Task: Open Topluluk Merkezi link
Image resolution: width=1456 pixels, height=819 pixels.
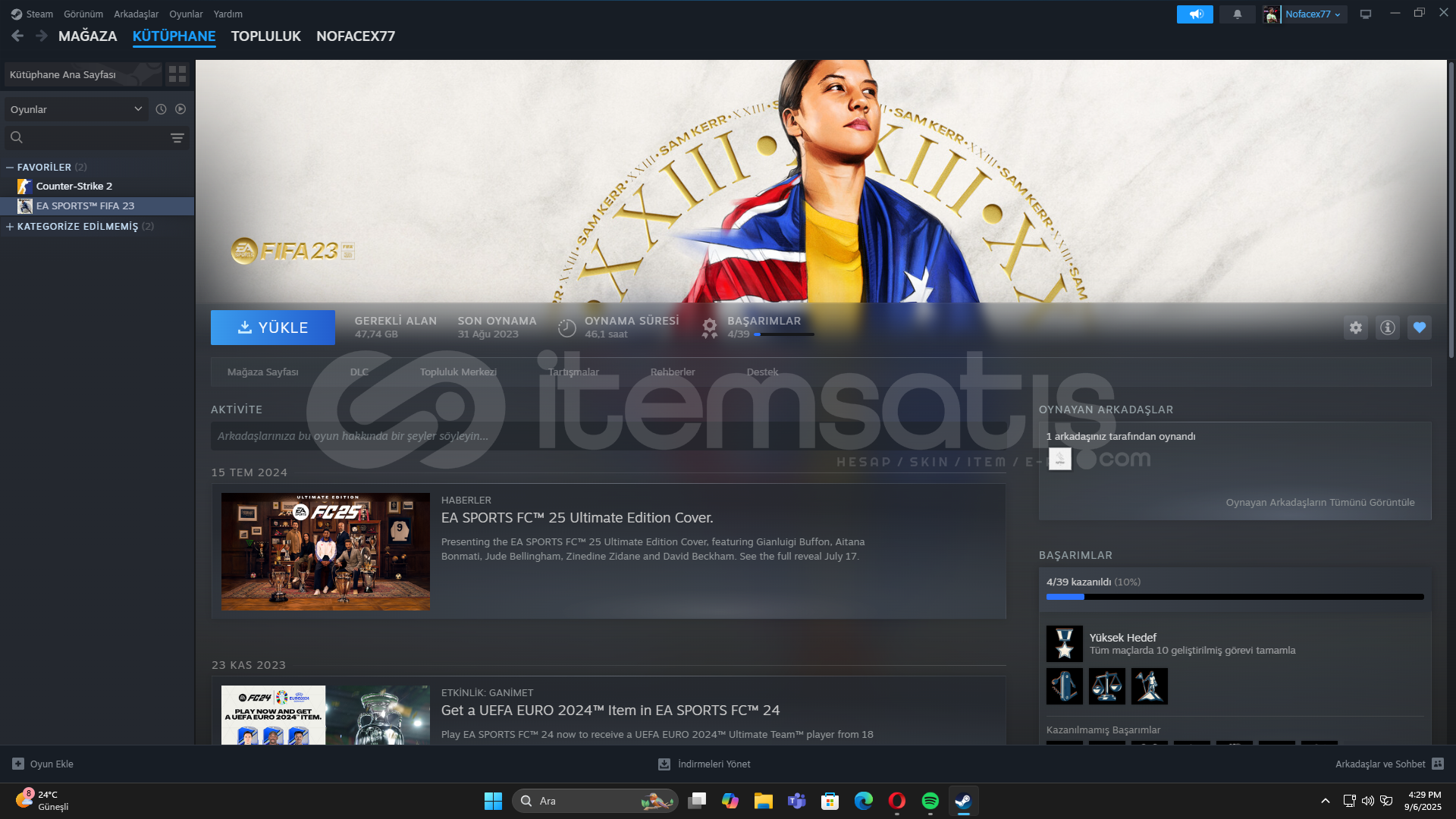Action: tap(459, 372)
